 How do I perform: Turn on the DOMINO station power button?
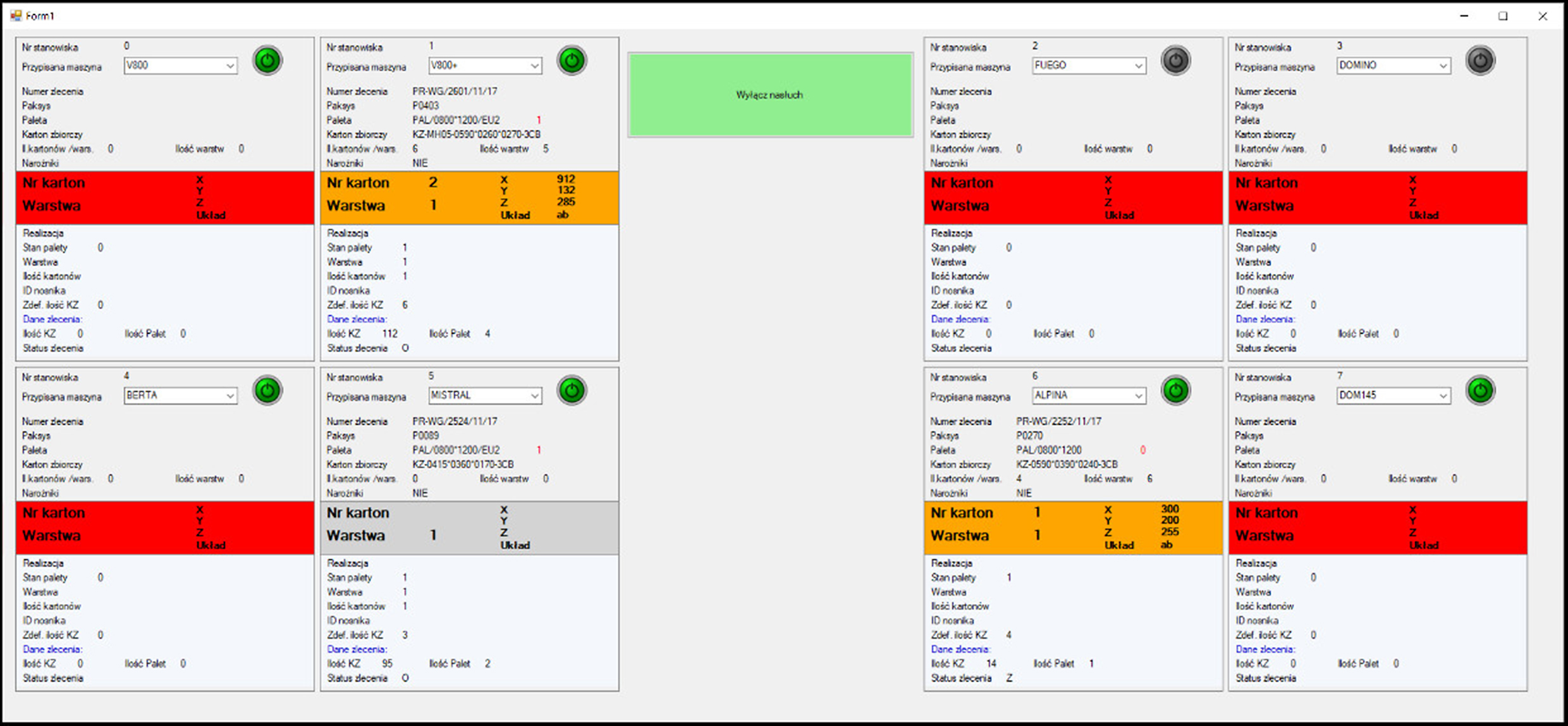point(1480,61)
